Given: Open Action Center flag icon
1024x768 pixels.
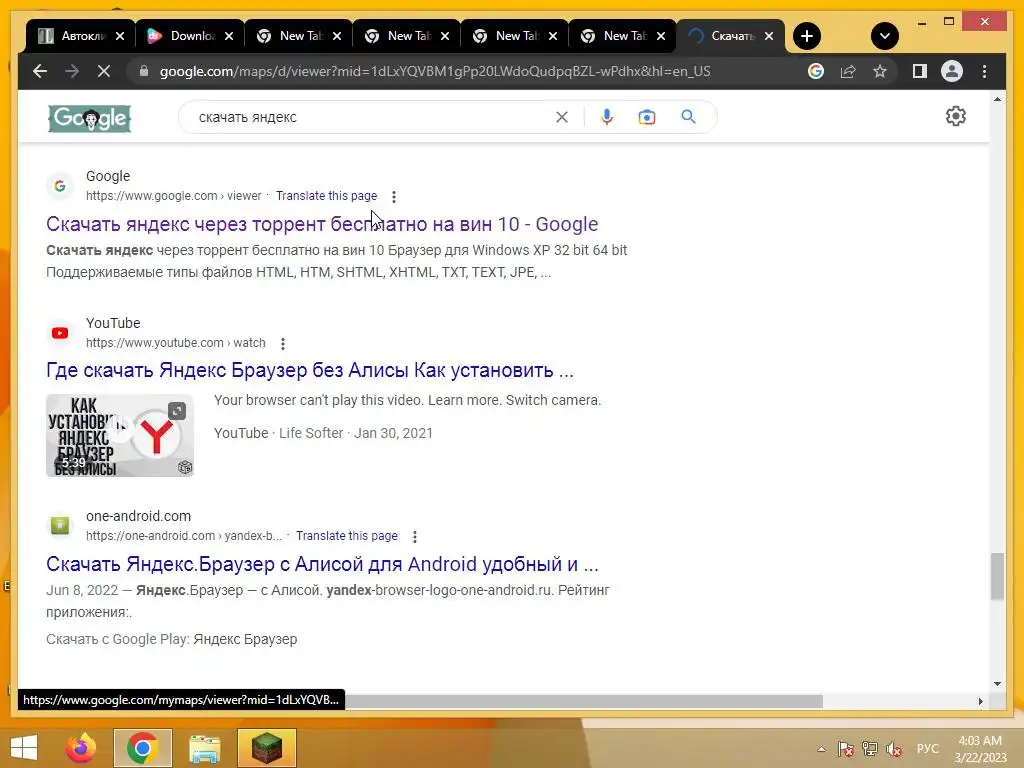Looking at the screenshot, I should click(x=845, y=749).
